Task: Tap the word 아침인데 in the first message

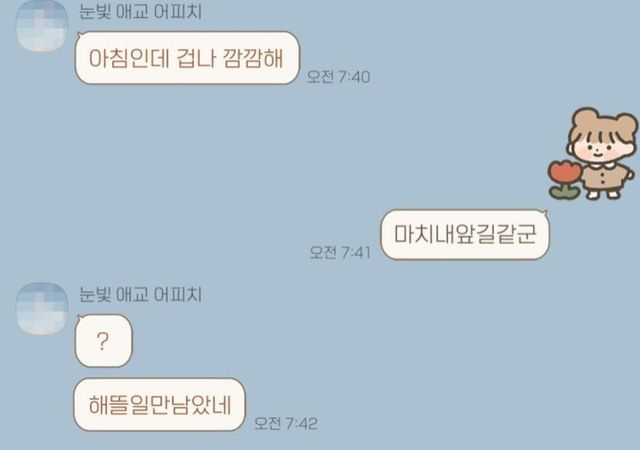Action: (129, 58)
